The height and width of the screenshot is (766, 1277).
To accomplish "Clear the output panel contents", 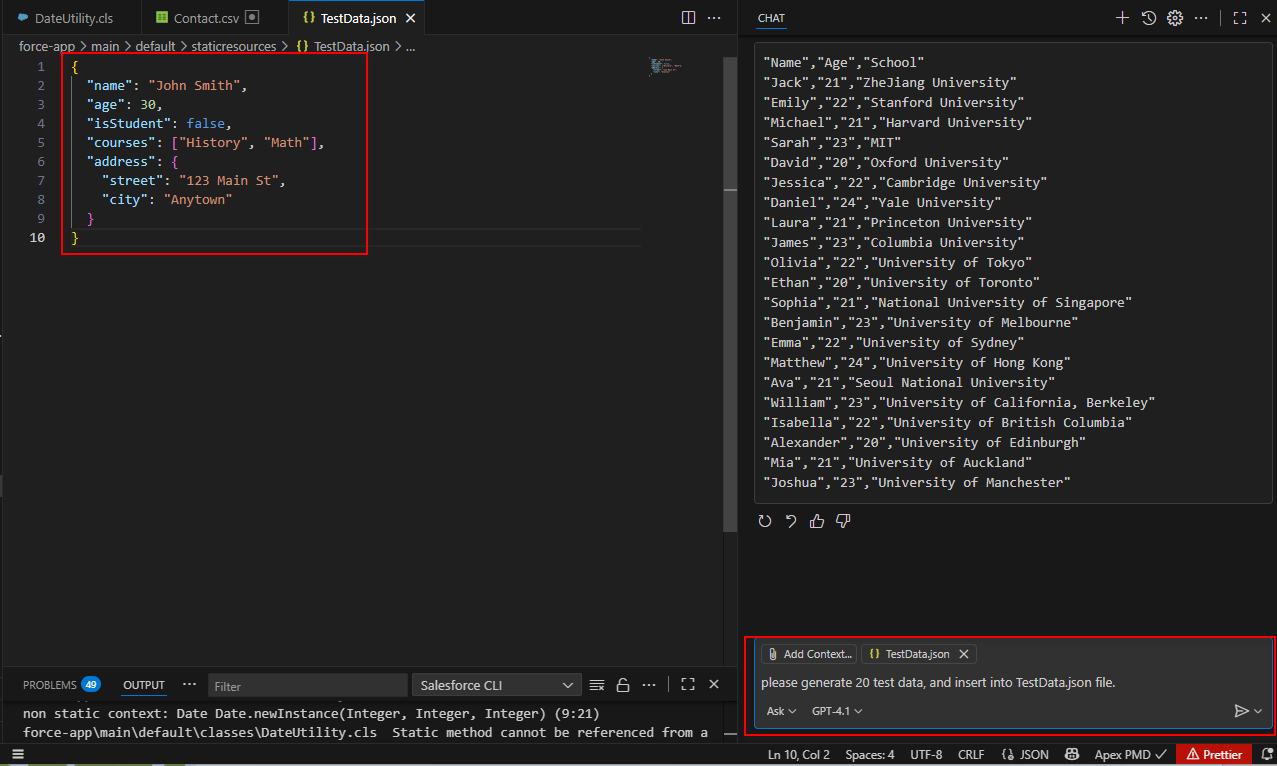I will [597, 685].
